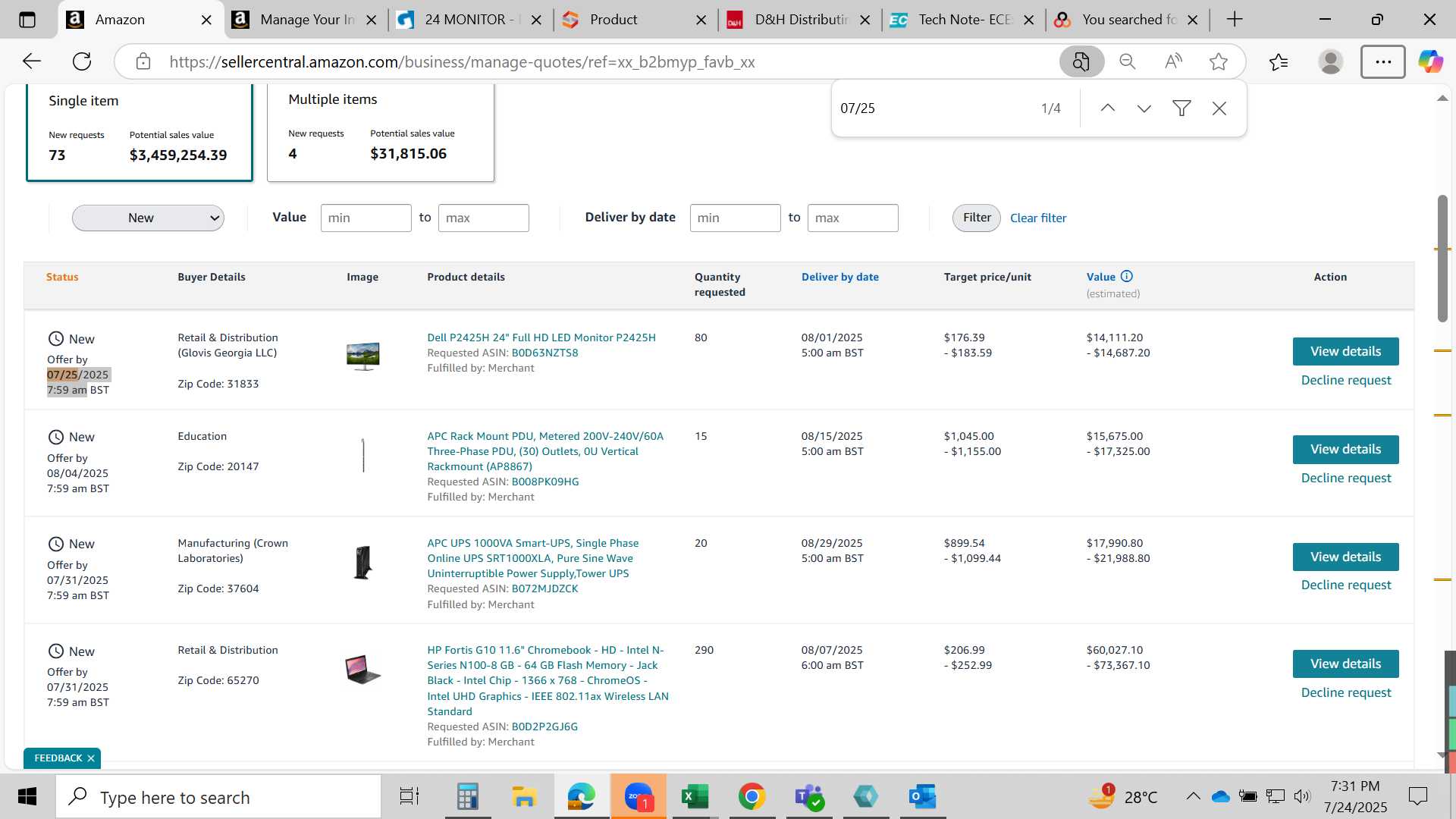Image resolution: width=1456 pixels, height=819 pixels.
Task: Launch Copilot from the toolbar
Action: pos(1431,61)
